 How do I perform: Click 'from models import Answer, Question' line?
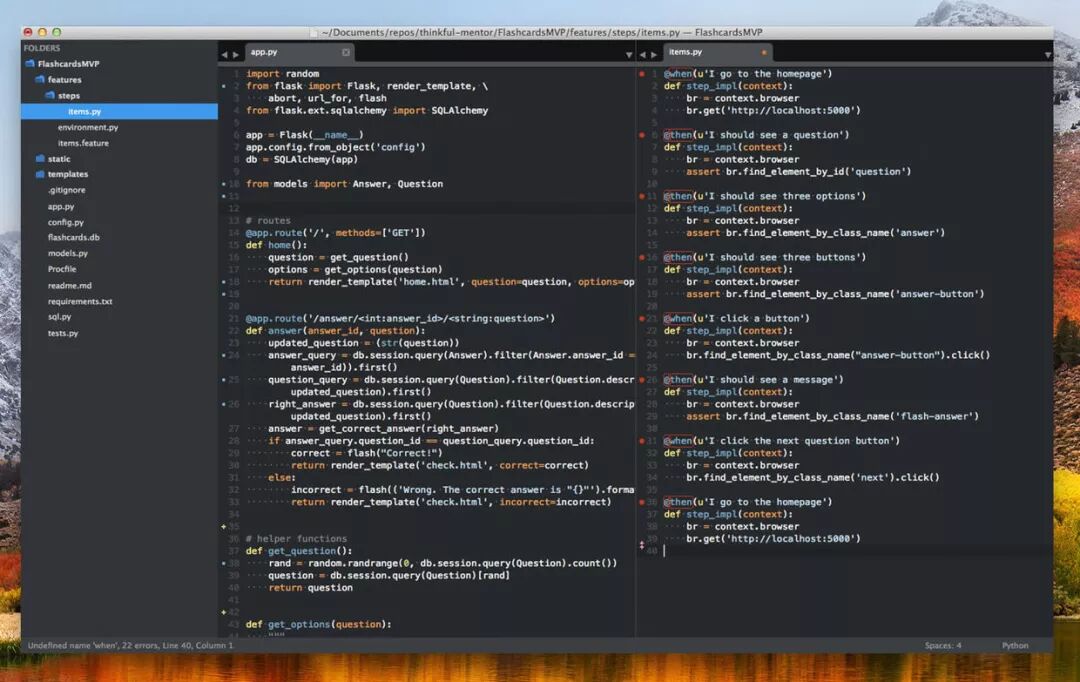point(344,184)
